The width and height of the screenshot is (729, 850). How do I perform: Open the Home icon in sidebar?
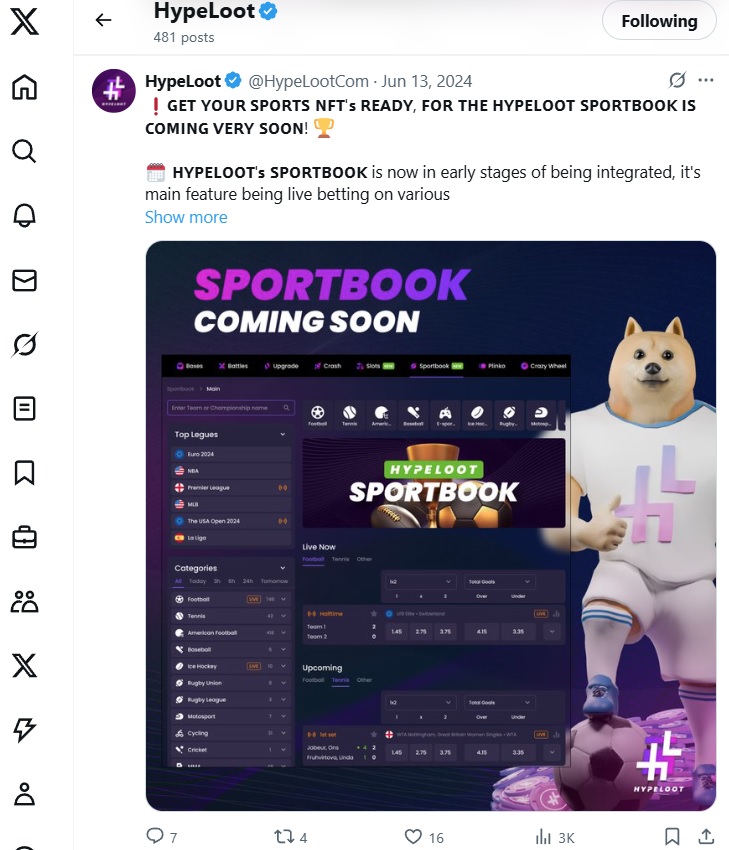[24, 87]
